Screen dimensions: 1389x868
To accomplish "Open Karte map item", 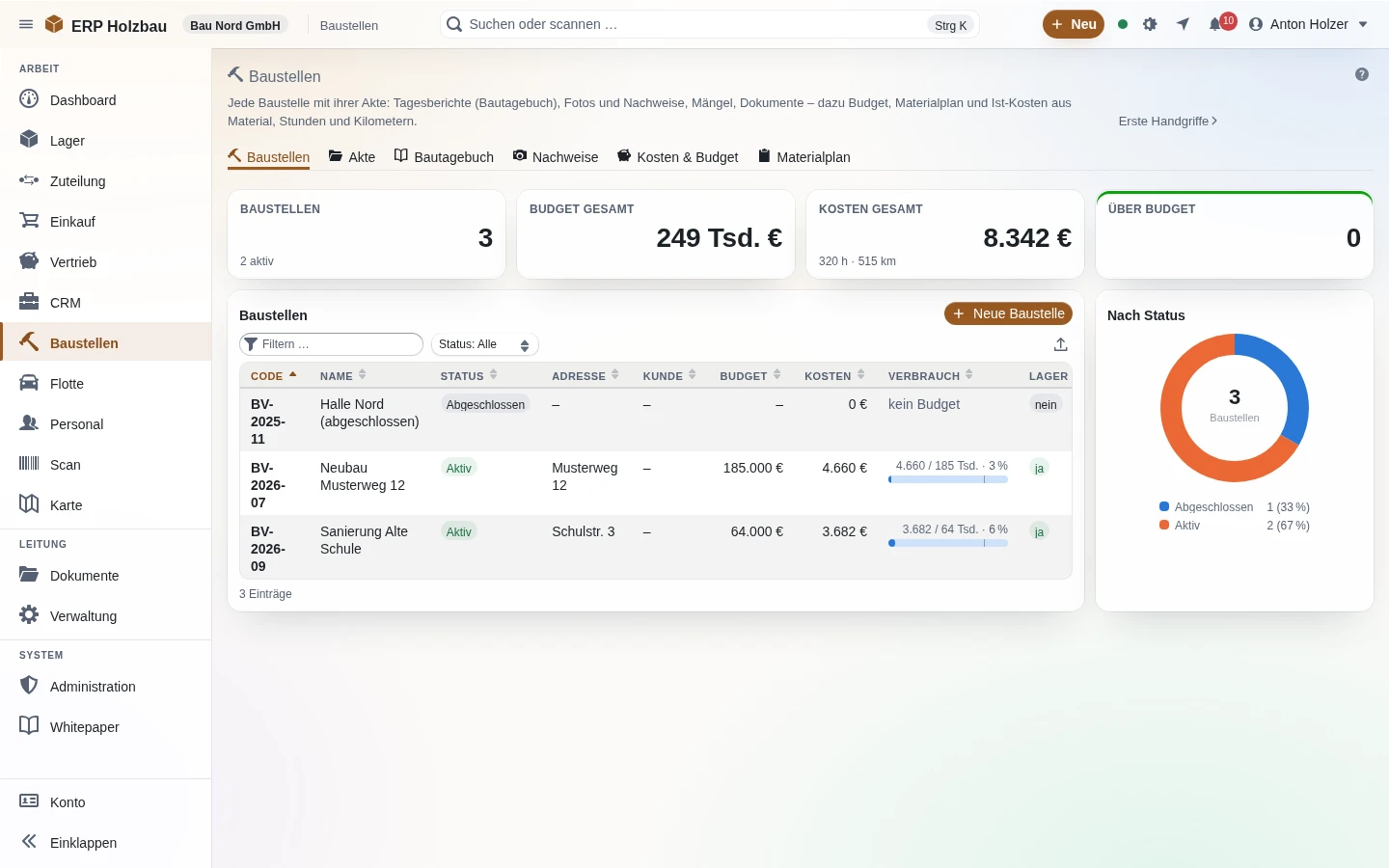I will [x=106, y=504].
